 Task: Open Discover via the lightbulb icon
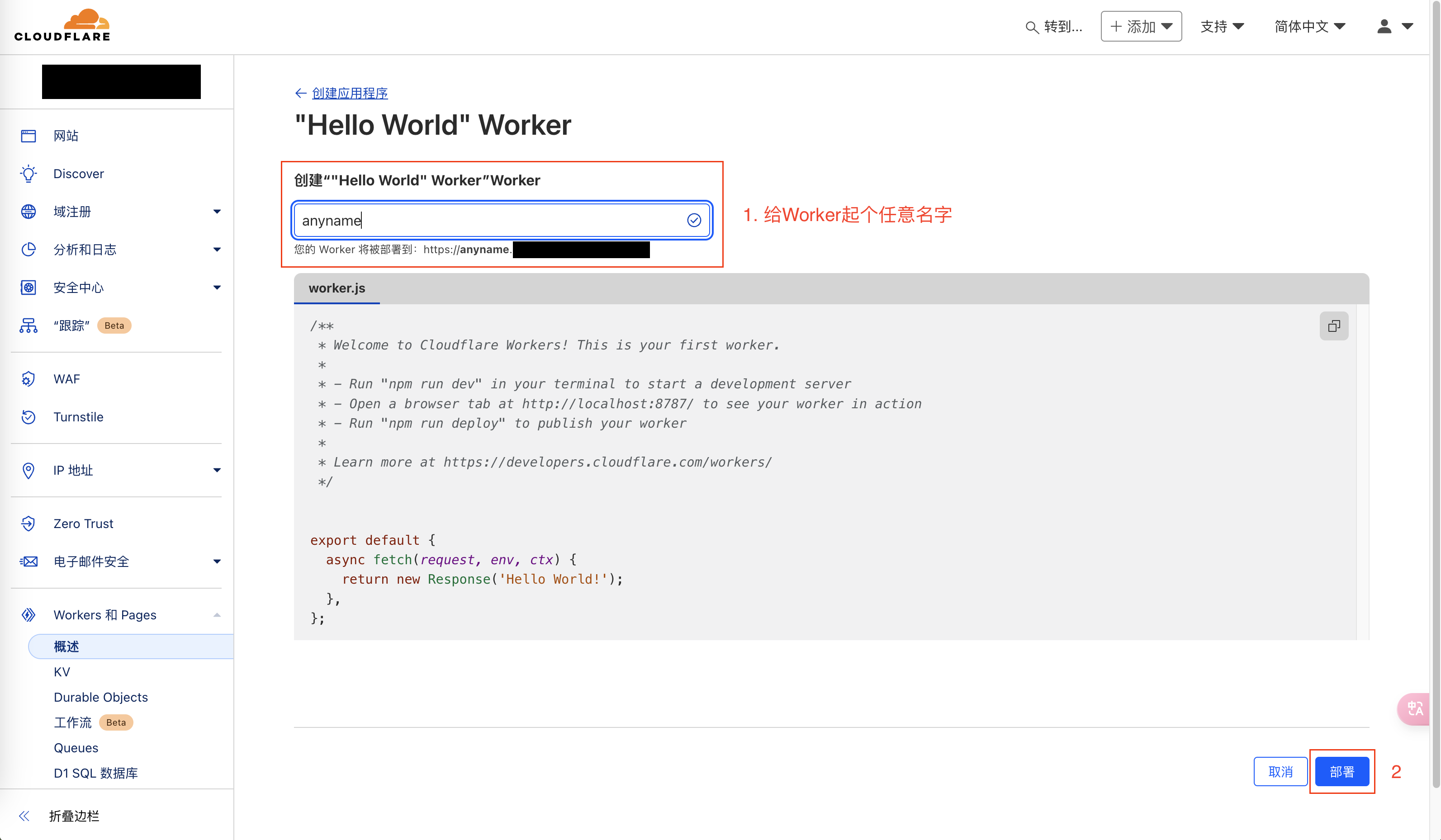click(28, 174)
